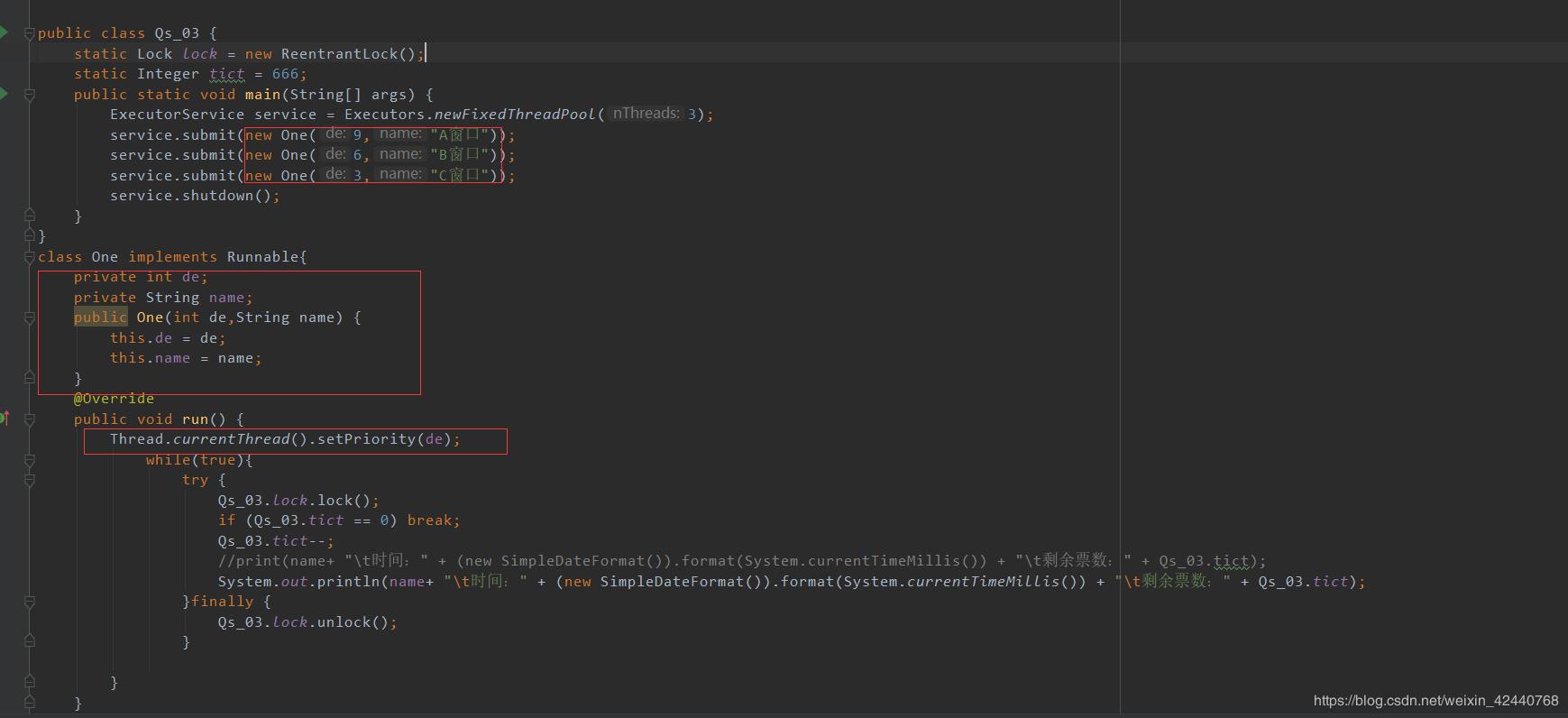Click the "this.name = name;" assignment

click(x=186, y=358)
